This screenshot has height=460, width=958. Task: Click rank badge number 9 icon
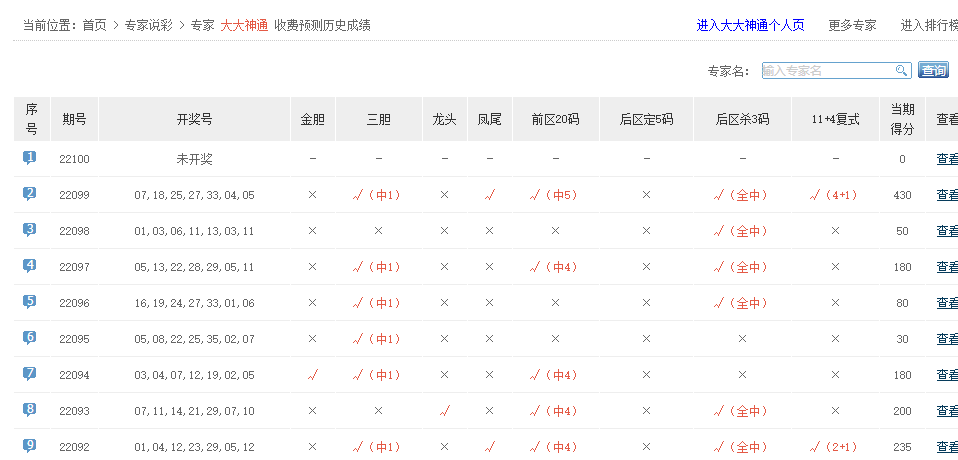pyautogui.click(x=30, y=446)
